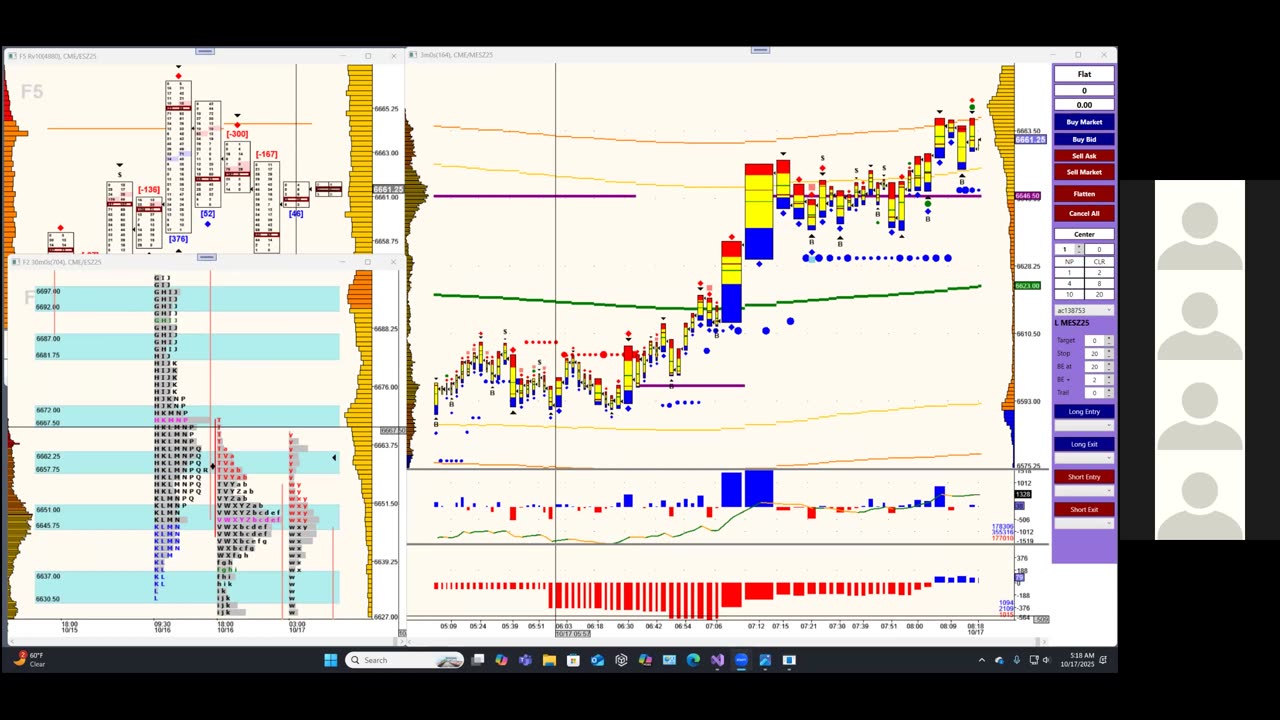Image resolution: width=1280 pixels, height=720 pixels.
Task: Open the dropdown below Short Exit
Action: pyautogui.click(x=1084, y=523)
